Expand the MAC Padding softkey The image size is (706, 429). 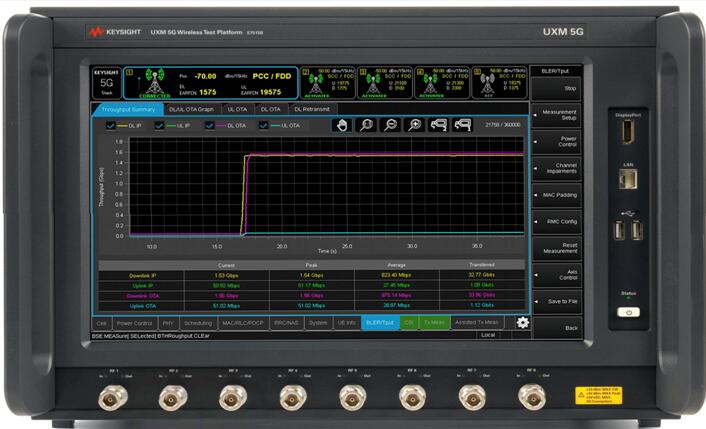pos(557,195)
